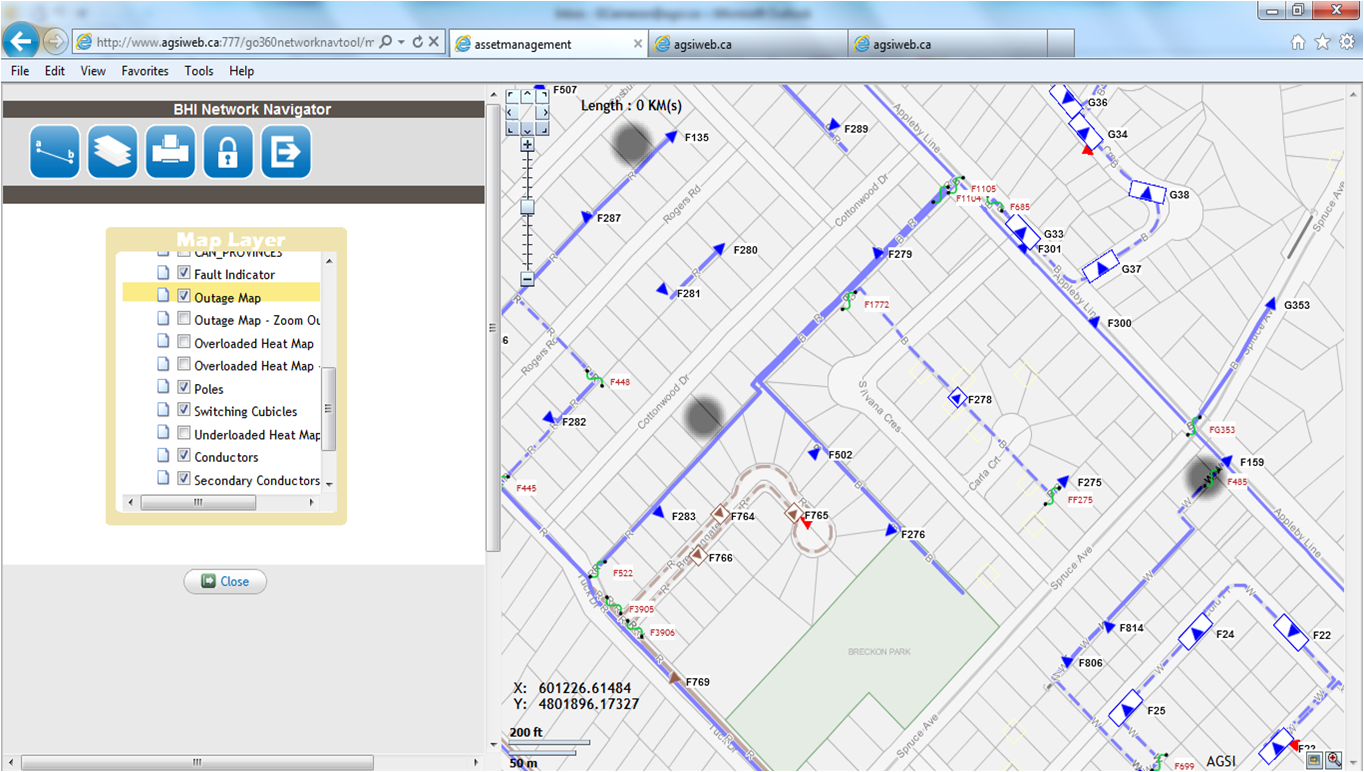Viewport: 1364px width, 772px height.
Task: Click the Map Layer vertical scrollbar thumb
Action: click(329, 409)
